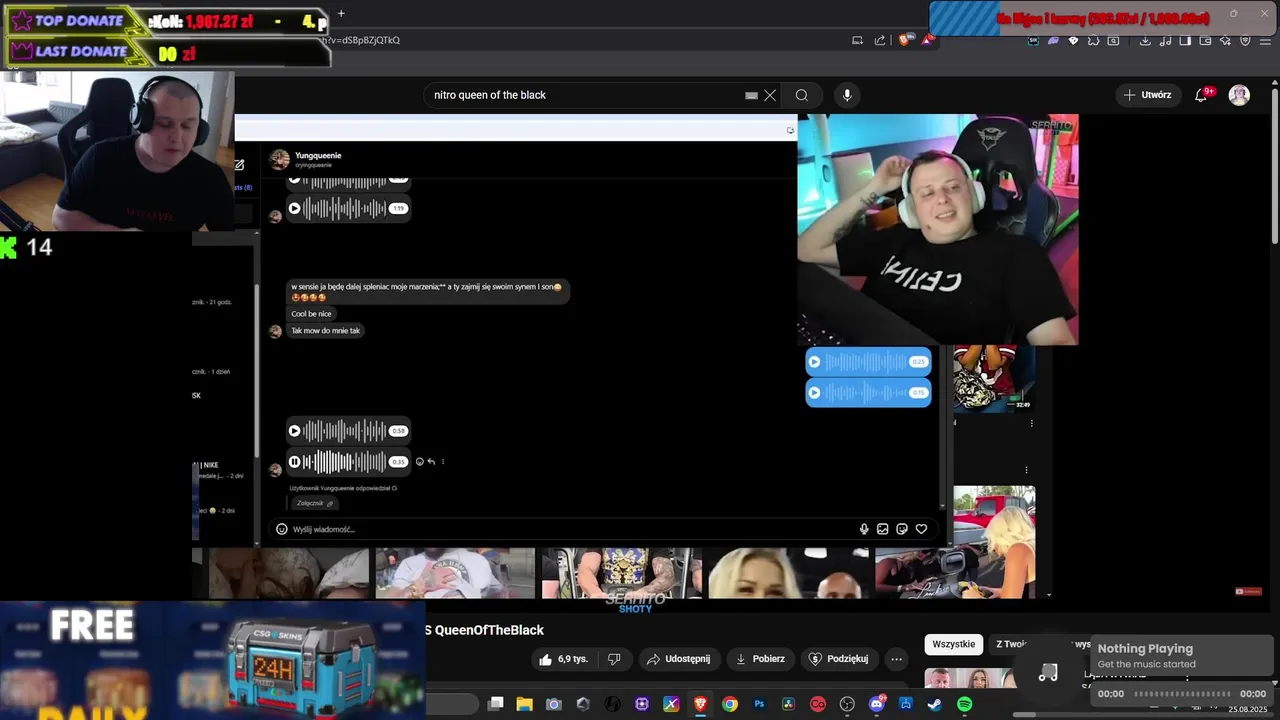The image size is (1280, 720).
Task: Share this page from address bar
Action: (x=880, y=40)
